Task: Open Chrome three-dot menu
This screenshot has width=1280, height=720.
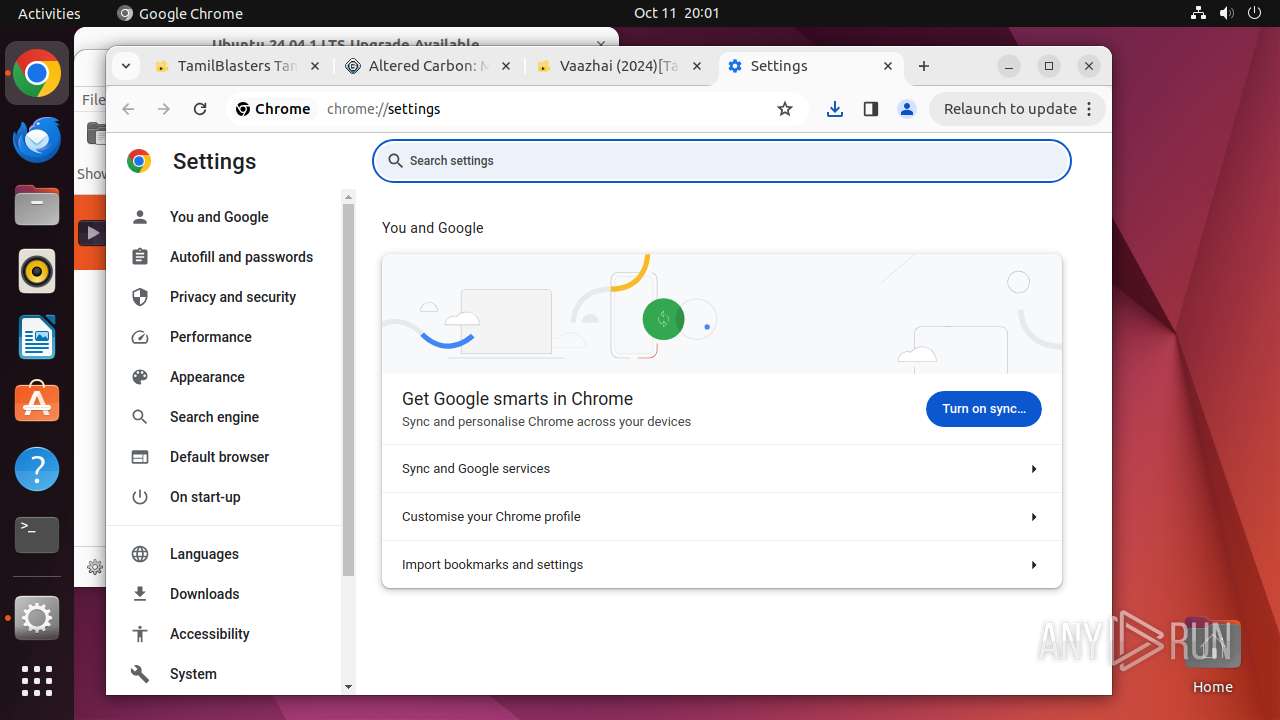Action: tap(1090, 109)
